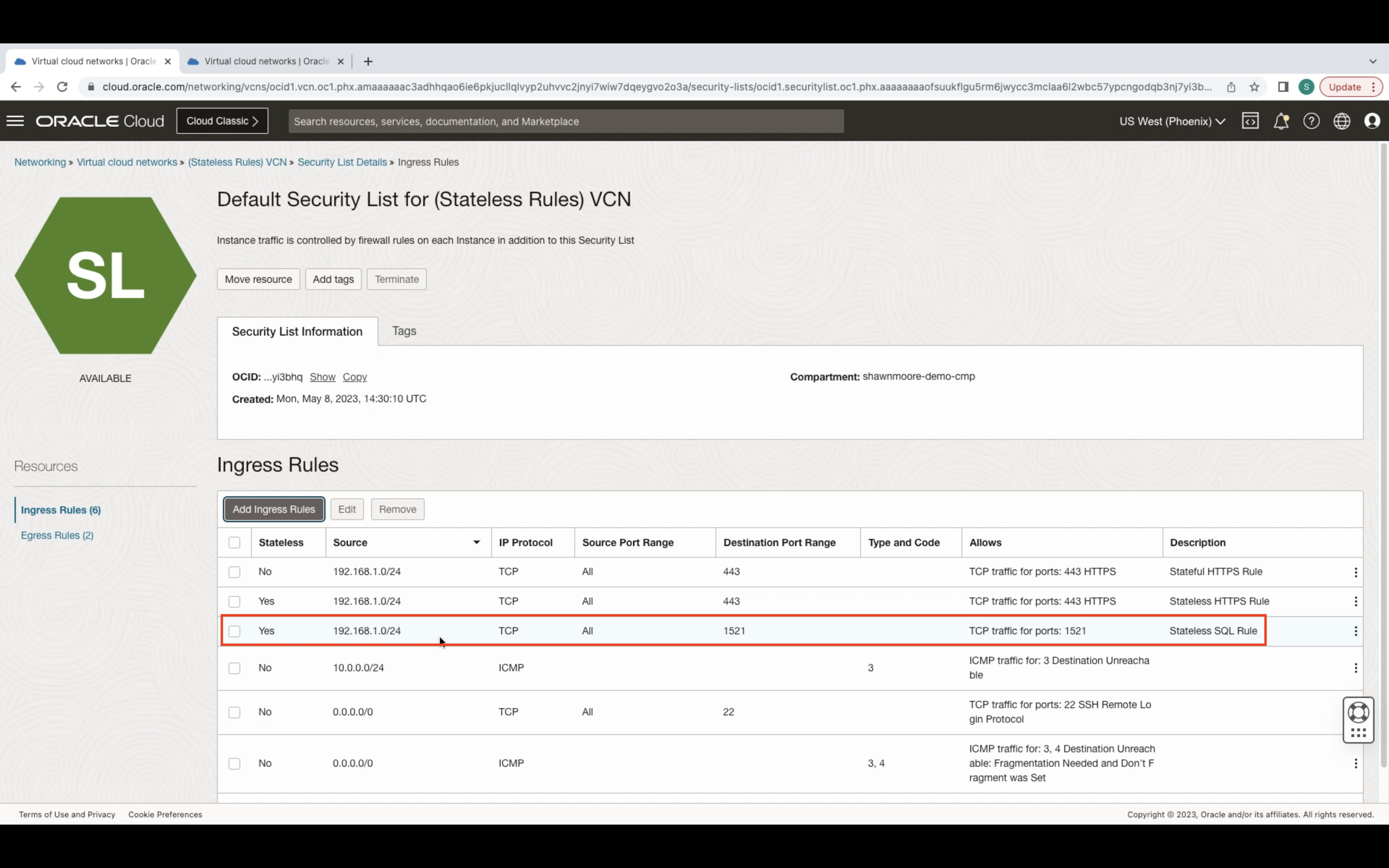Expand the US West (Phoenix) region dropdown
This screenshot has height=868, width=1389.
[1172, 121]
